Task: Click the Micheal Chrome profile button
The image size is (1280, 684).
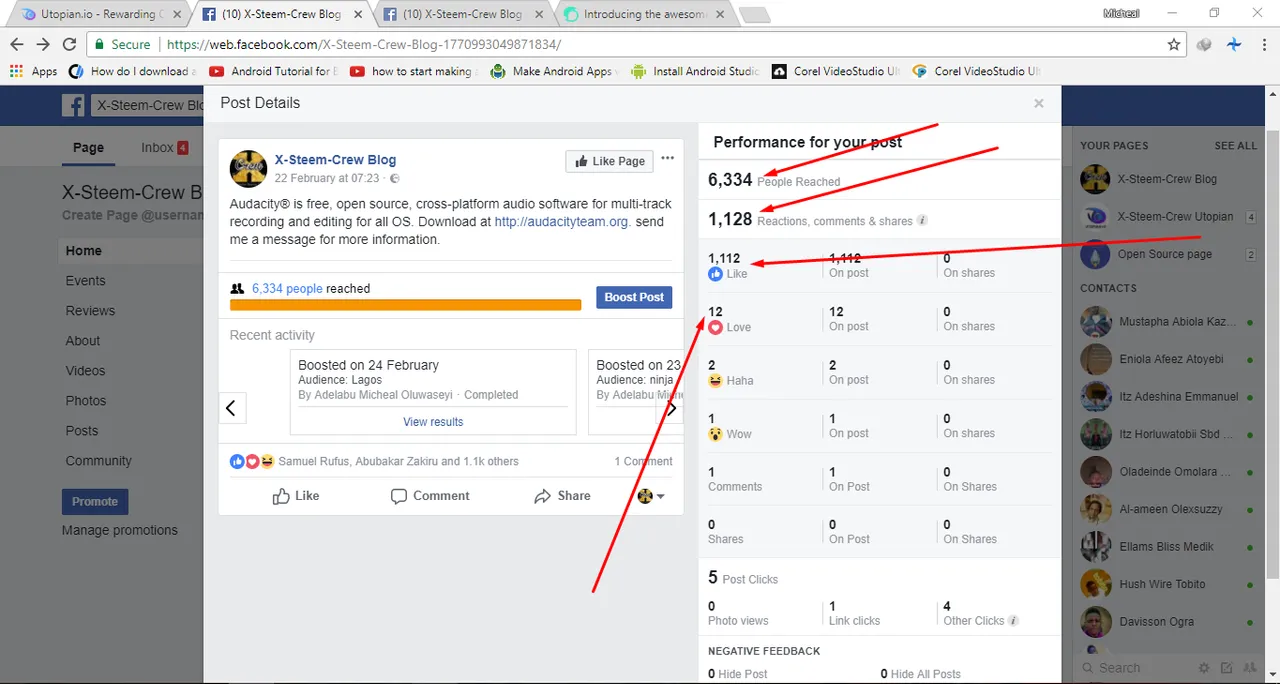Action: pos(1120,13)
